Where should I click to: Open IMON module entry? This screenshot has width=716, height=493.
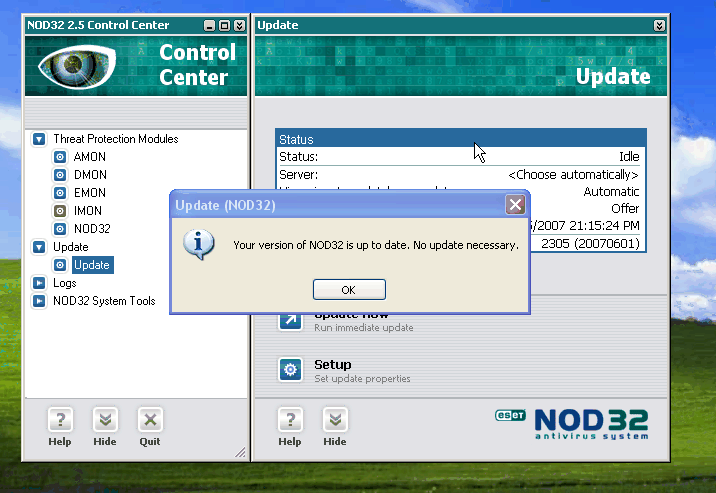88,211
